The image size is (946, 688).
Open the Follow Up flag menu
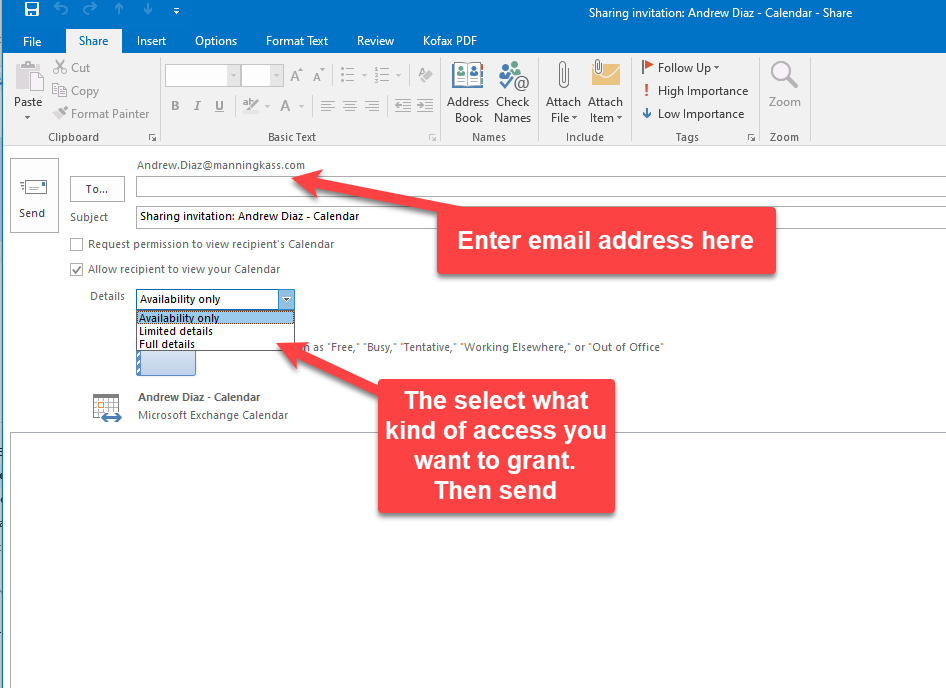coord(681,68)
